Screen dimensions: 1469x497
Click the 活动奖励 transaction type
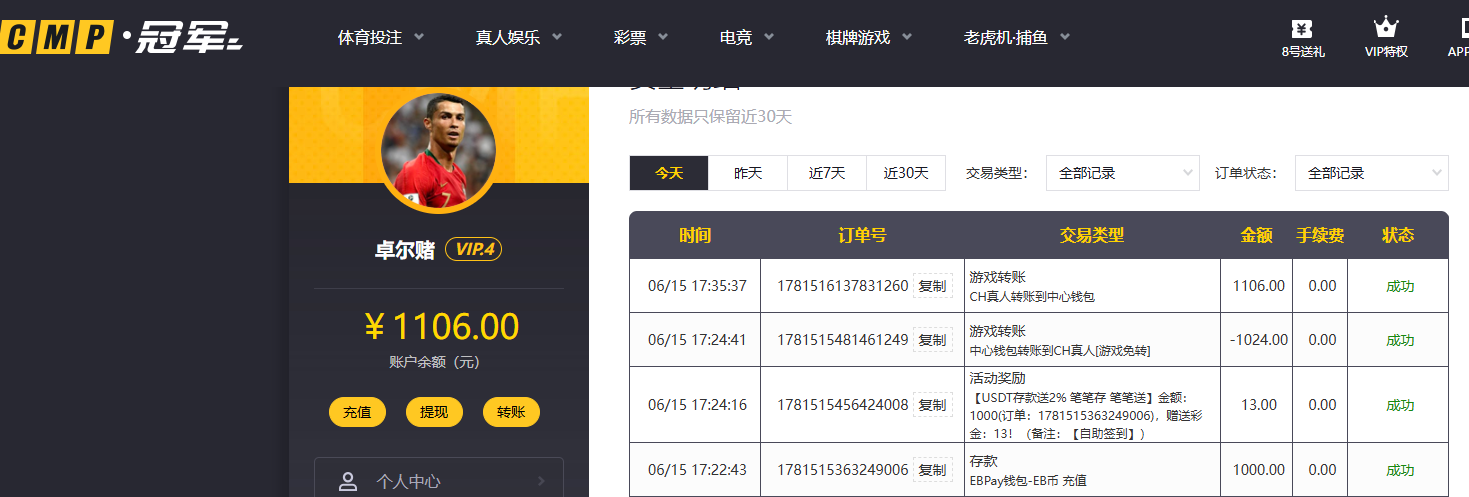click(997, 378)
